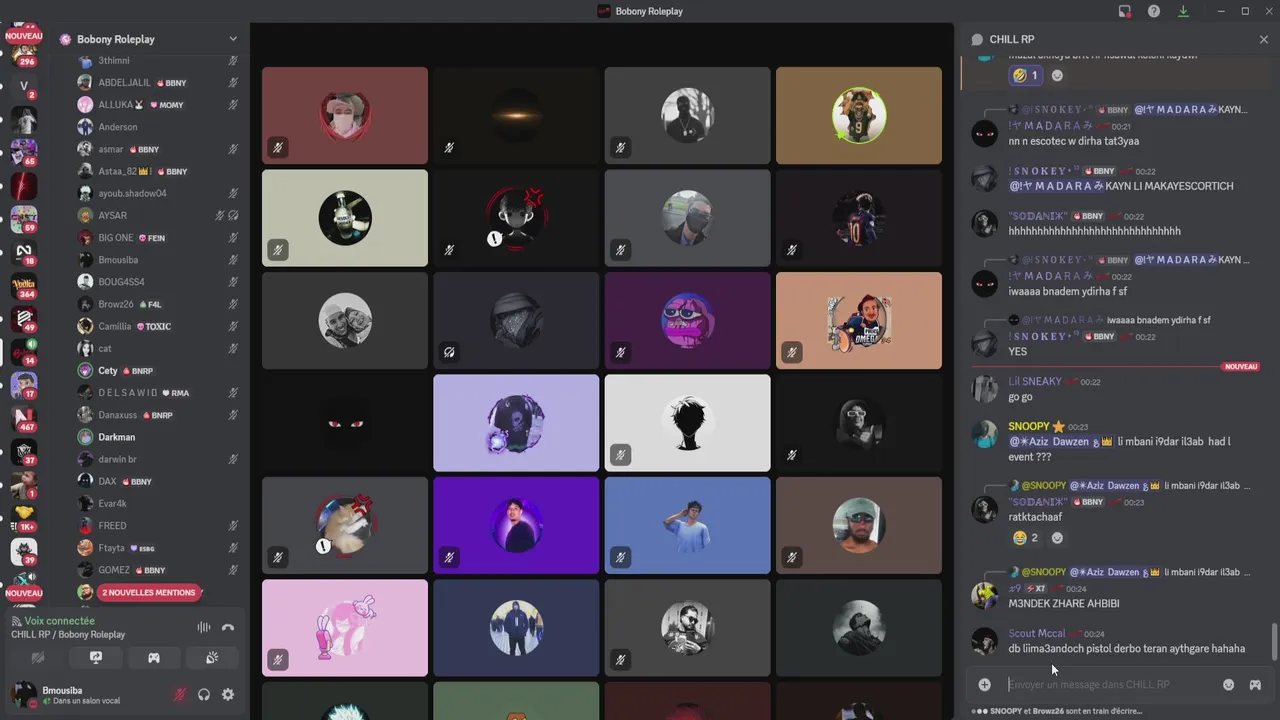Open server icon with 1K+ badge
1280x720 pixels.
click(24, 517)
